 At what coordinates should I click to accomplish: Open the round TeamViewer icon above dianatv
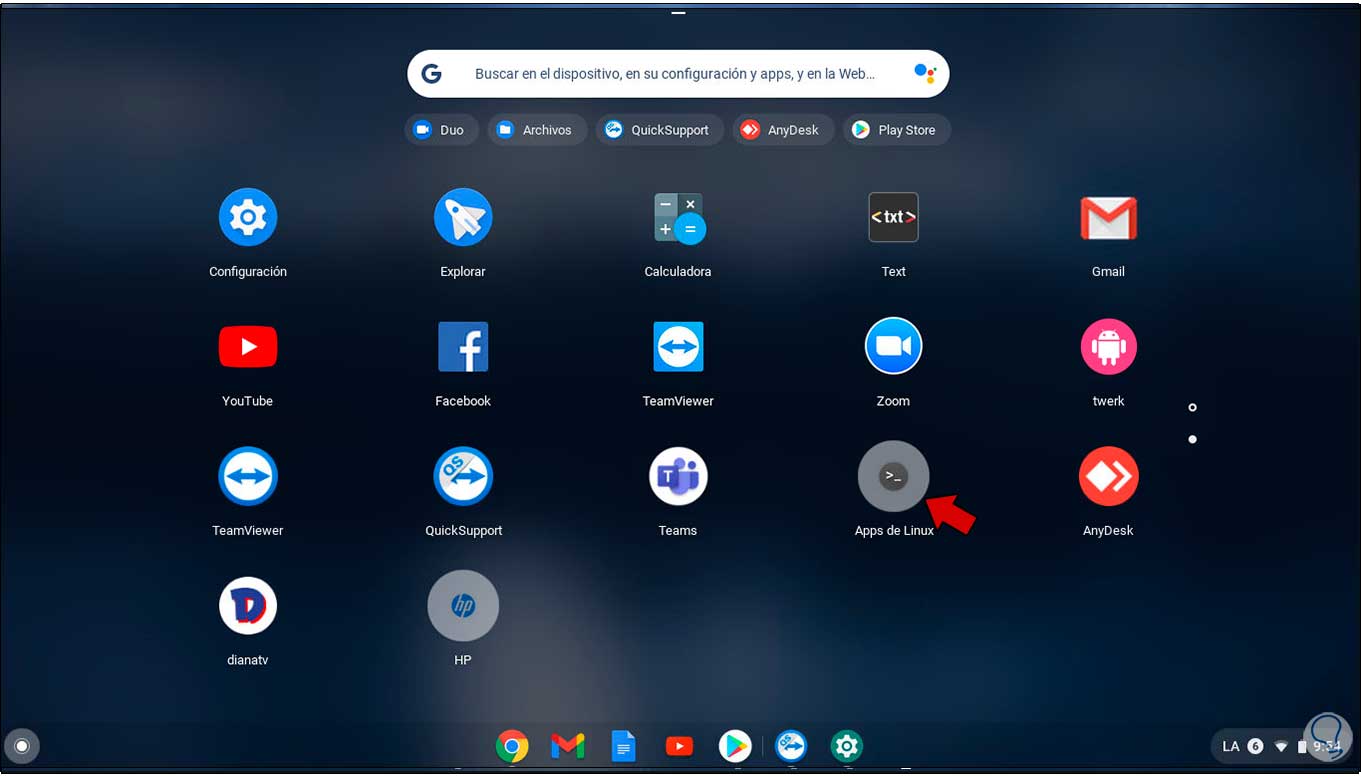click(x=248, y=476)
